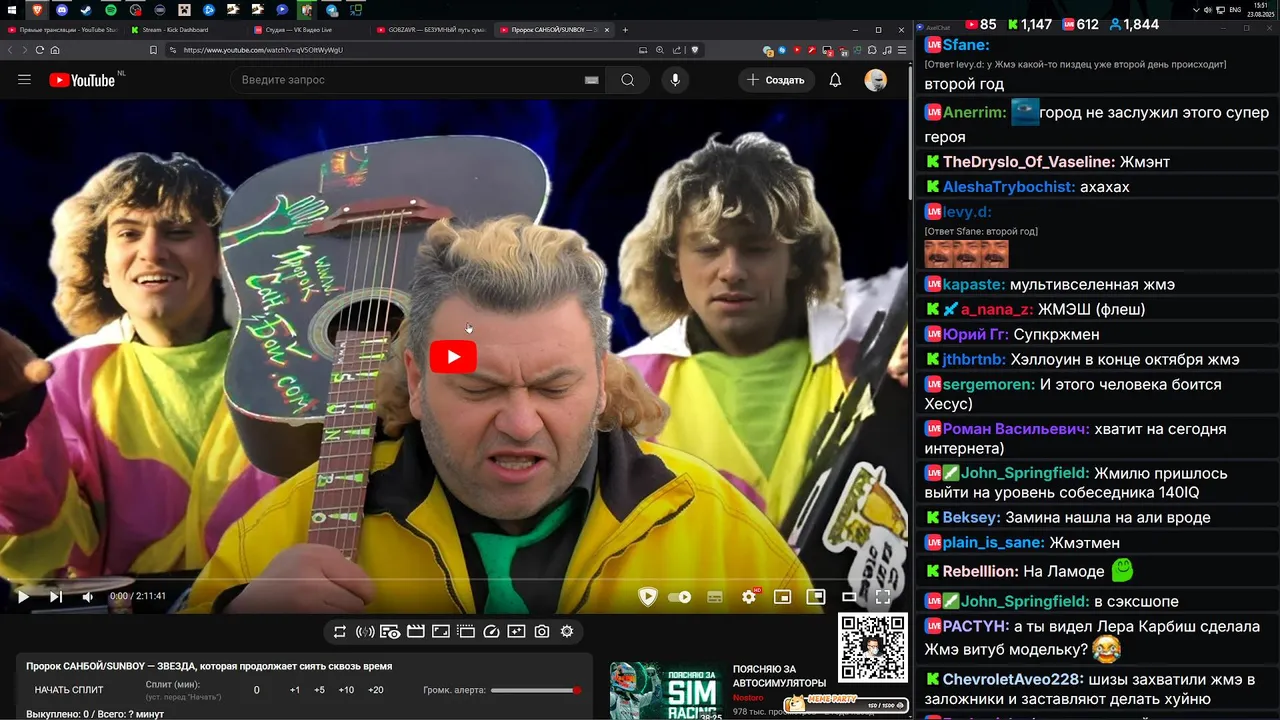Click the shield play icon in the player
The height and width of the screenshot is (720, 1280).
[x=648, y=597]
